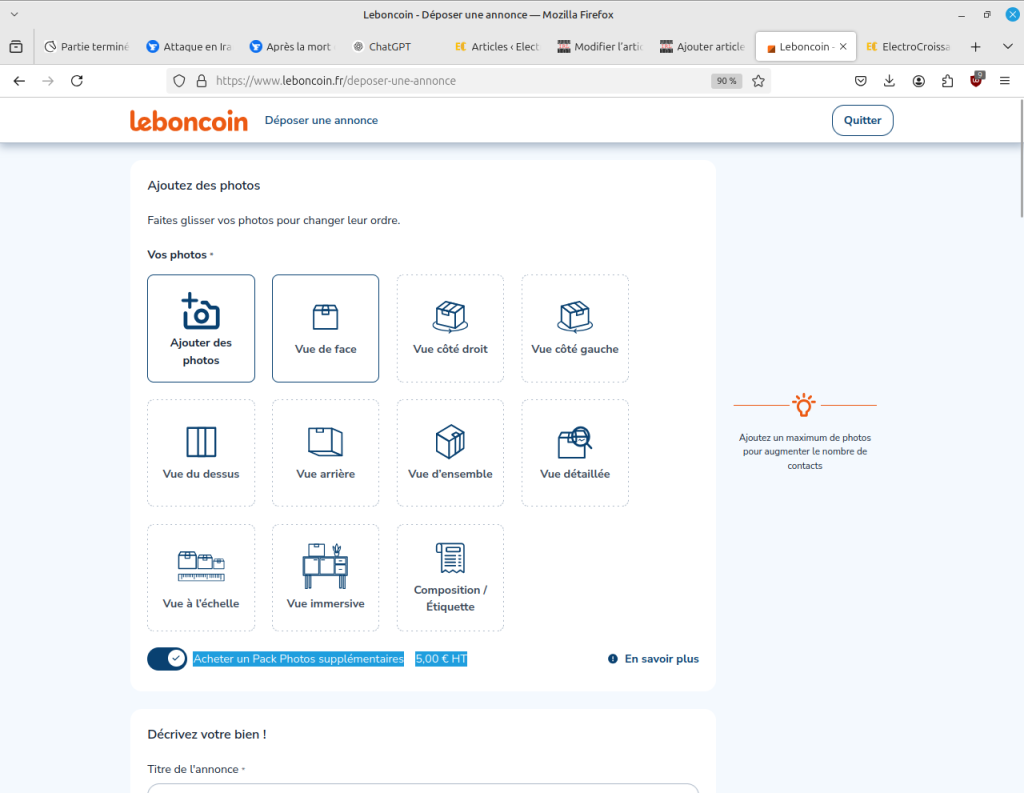Switch to the Attaque en Ira tab
The image size is (1024, 793).
(189, 46)
